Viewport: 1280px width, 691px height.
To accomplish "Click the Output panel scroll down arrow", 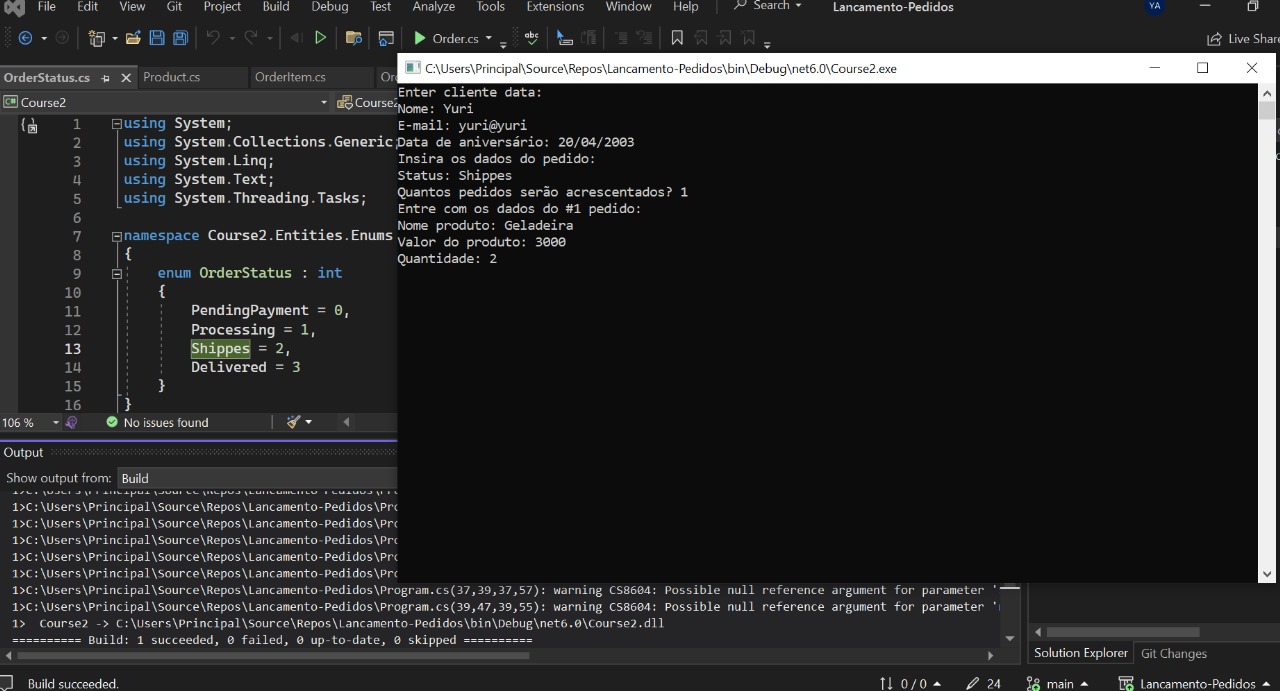I will click(x=1010, y=638).
